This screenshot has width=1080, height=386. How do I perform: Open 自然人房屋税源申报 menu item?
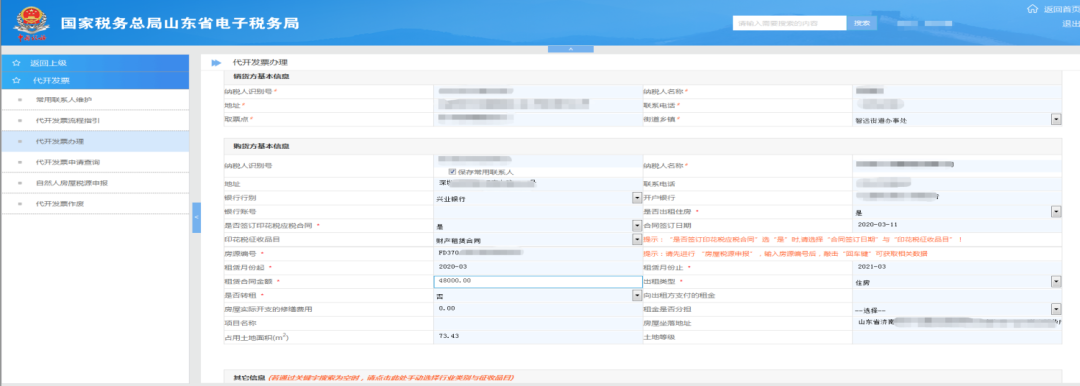click(94, 183)
